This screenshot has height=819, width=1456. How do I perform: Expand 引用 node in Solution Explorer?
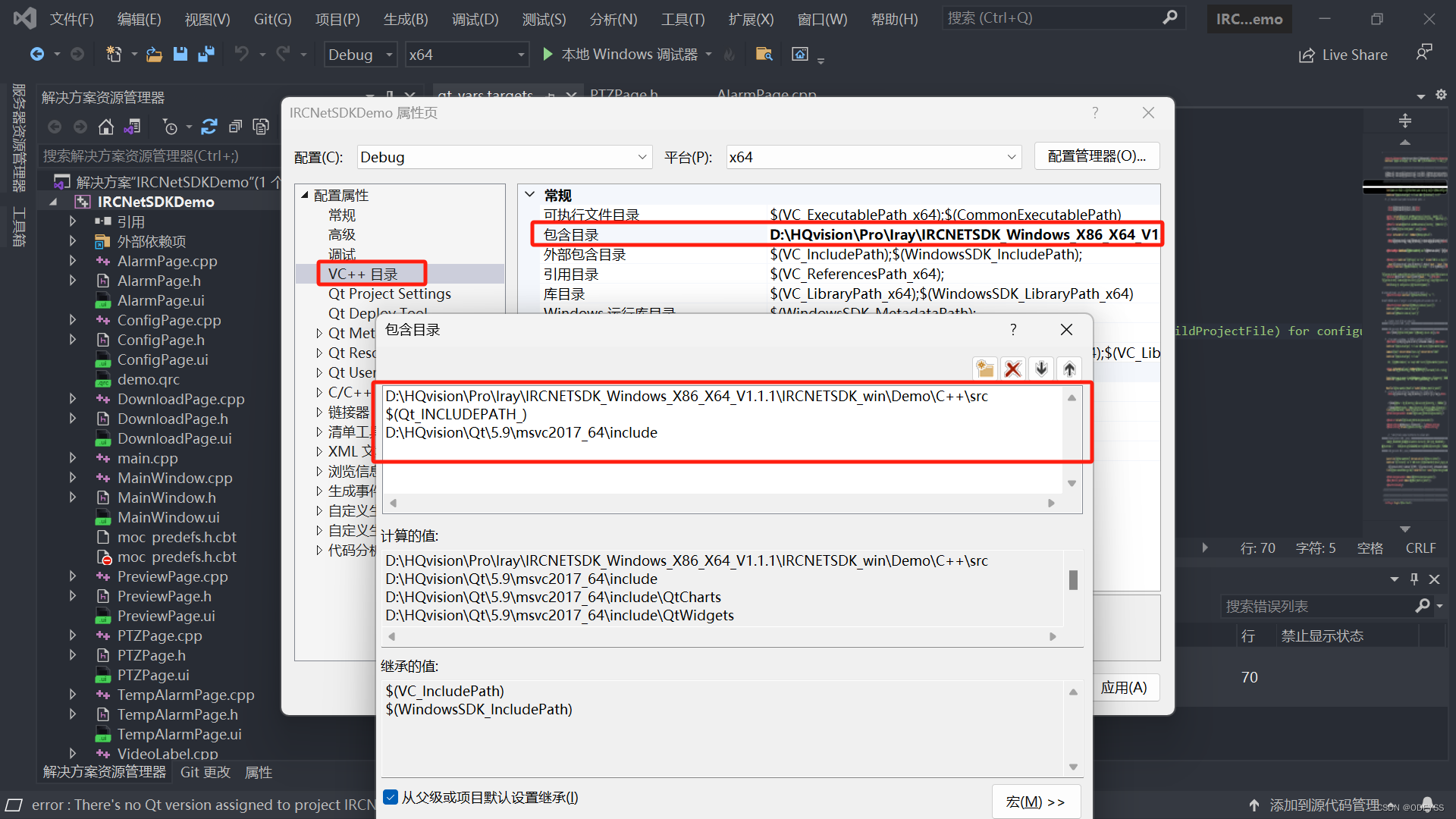(73, 221)
